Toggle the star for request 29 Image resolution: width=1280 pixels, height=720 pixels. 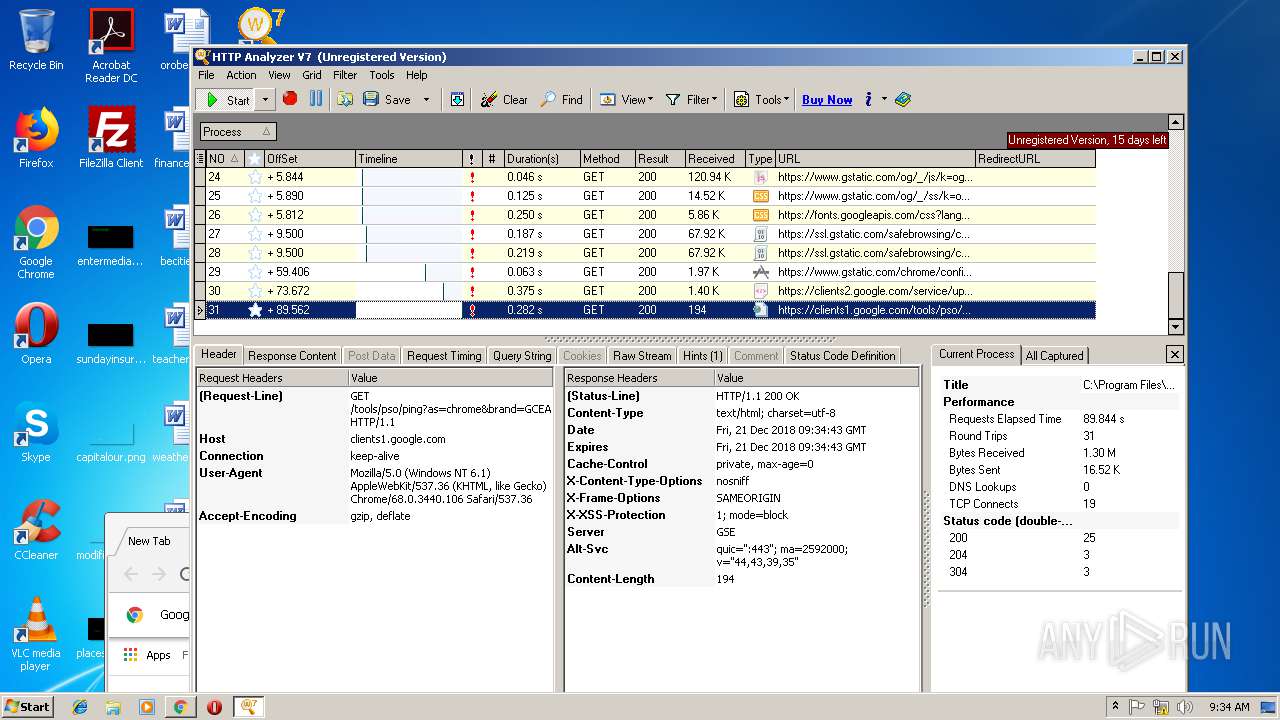tap(255, 272)
